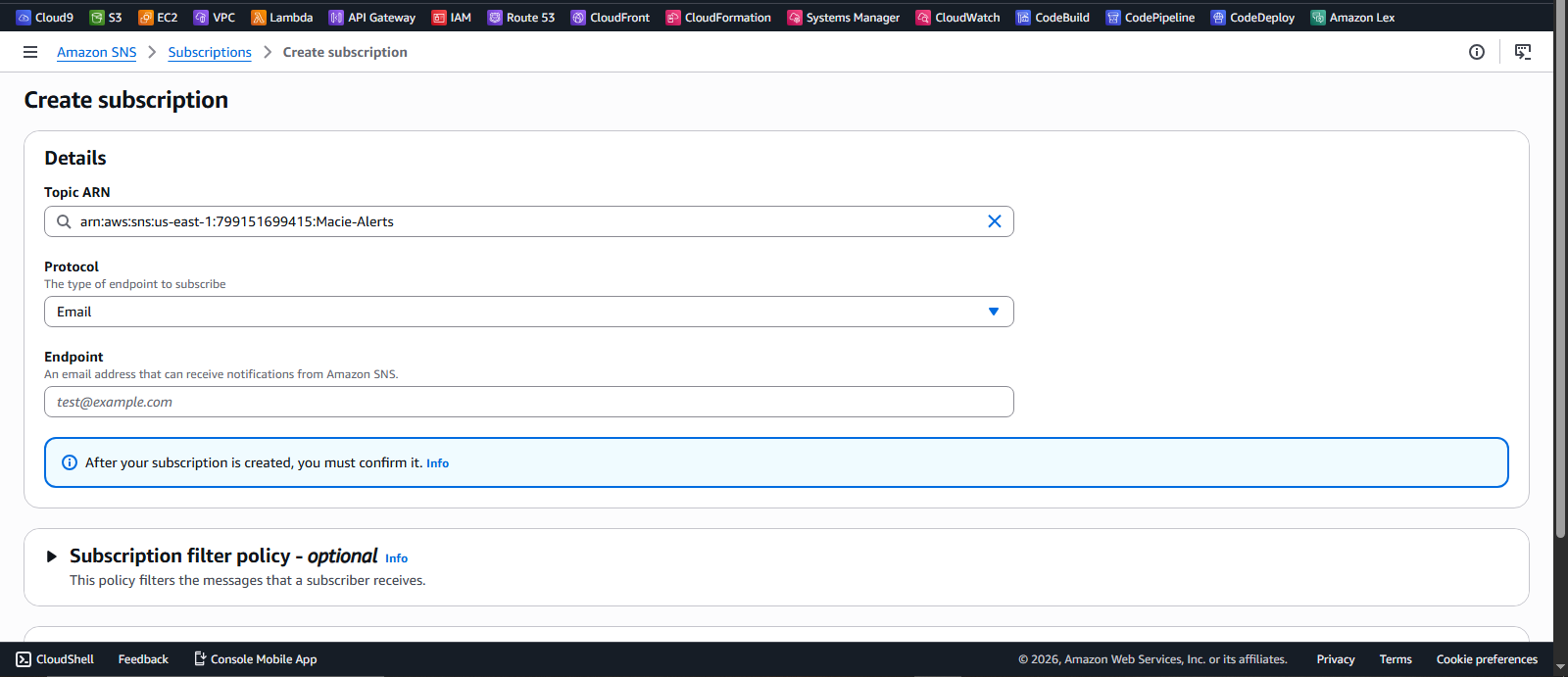The height and width of the screenshot is (677, 1568).
Task: Open Cookie preferences
Action: [x=1487, y=659]
